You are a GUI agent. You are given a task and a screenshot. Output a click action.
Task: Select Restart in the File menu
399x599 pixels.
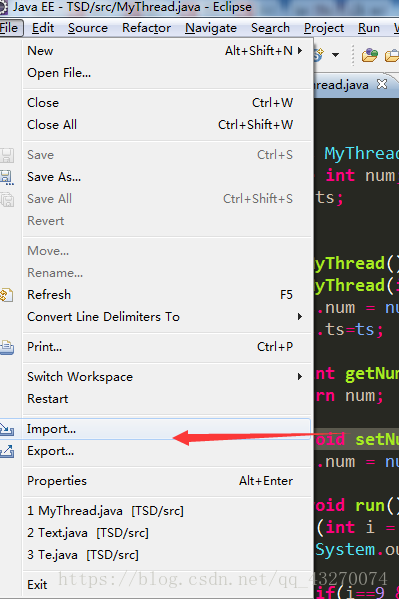point(167,399)
